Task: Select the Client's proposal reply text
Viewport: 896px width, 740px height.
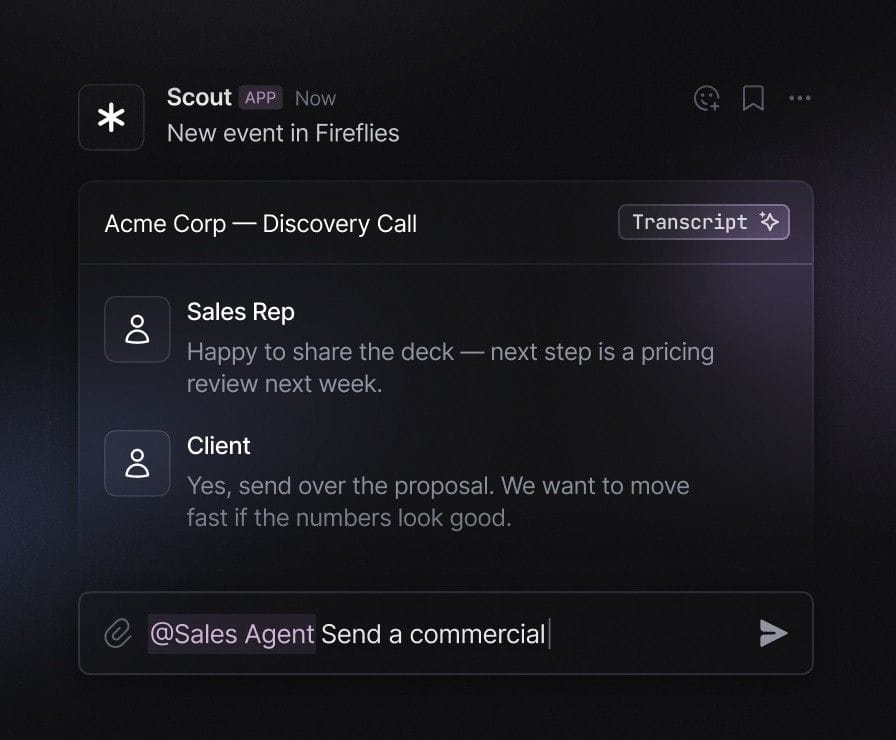Action: pos(438,502)
